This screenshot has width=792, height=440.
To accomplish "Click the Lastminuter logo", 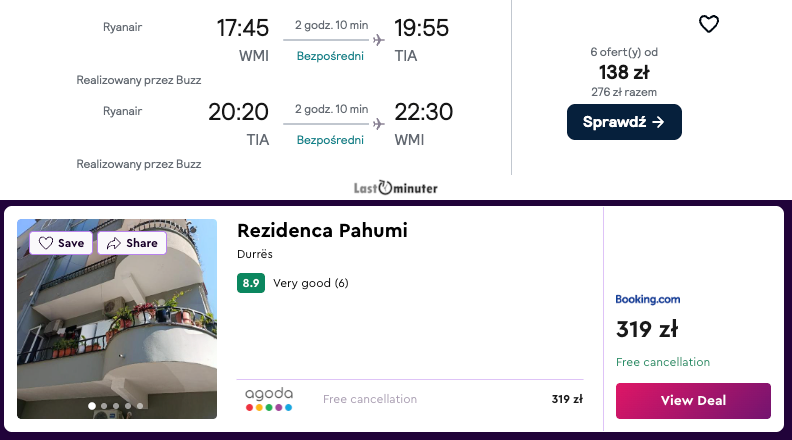I will coord(396,187).
